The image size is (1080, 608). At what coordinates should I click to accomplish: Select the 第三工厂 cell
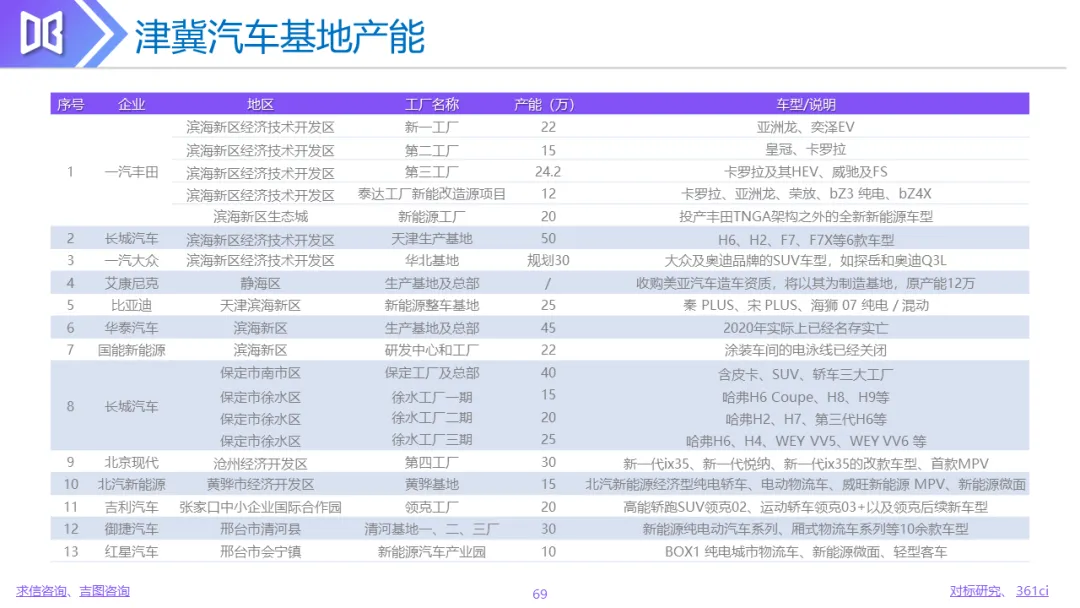click(x=432, y=171)
